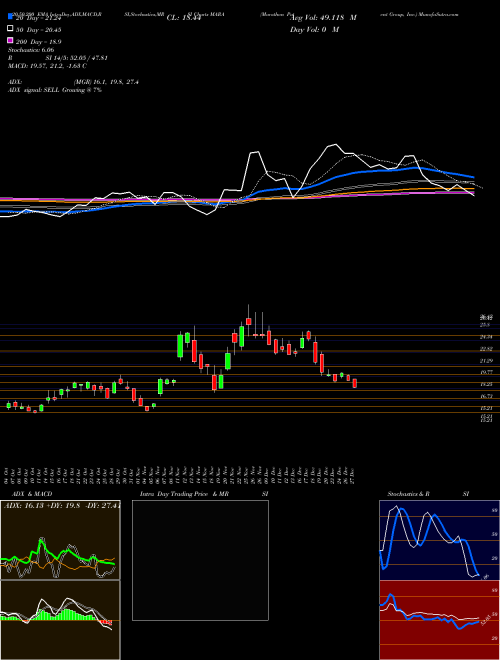Click the 16.72 price axis label
Screen dimensions: 500x660
coord(486,396)
